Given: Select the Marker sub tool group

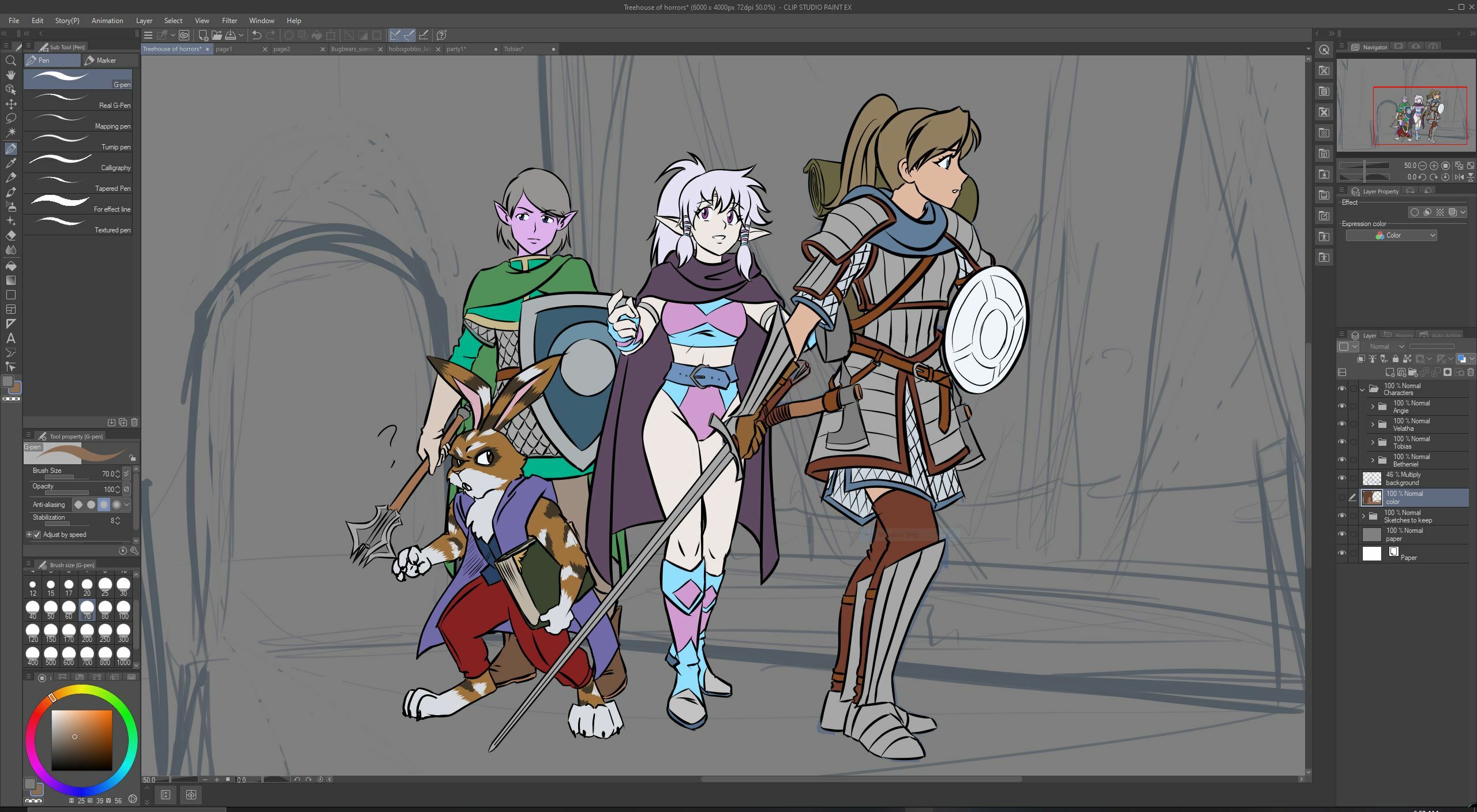Looking at the screenshot, I should tap(110, 60).
